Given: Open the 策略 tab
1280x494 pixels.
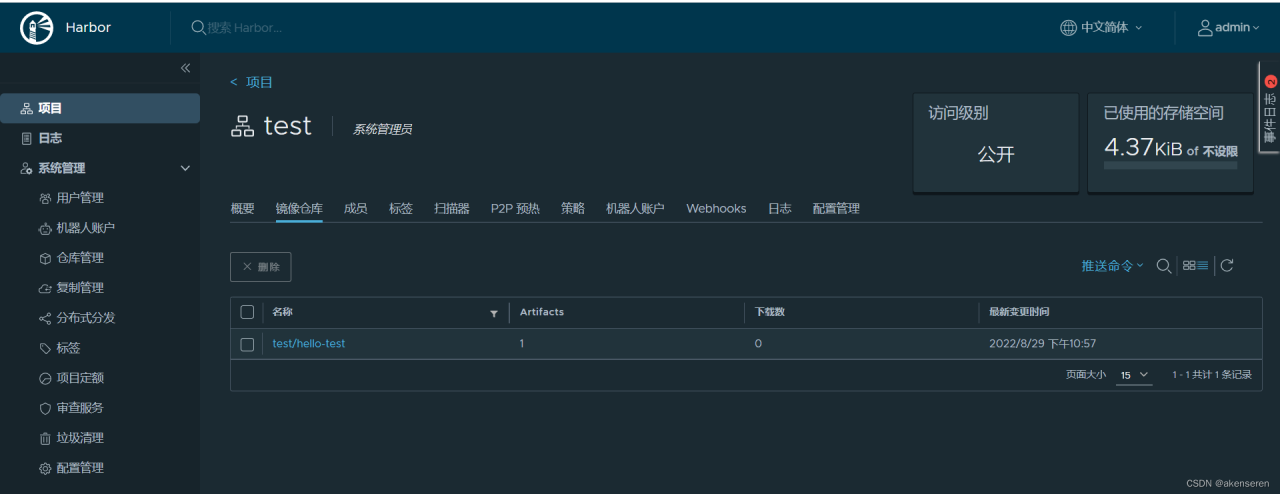Looking at the screenshot, I should 573,208.
